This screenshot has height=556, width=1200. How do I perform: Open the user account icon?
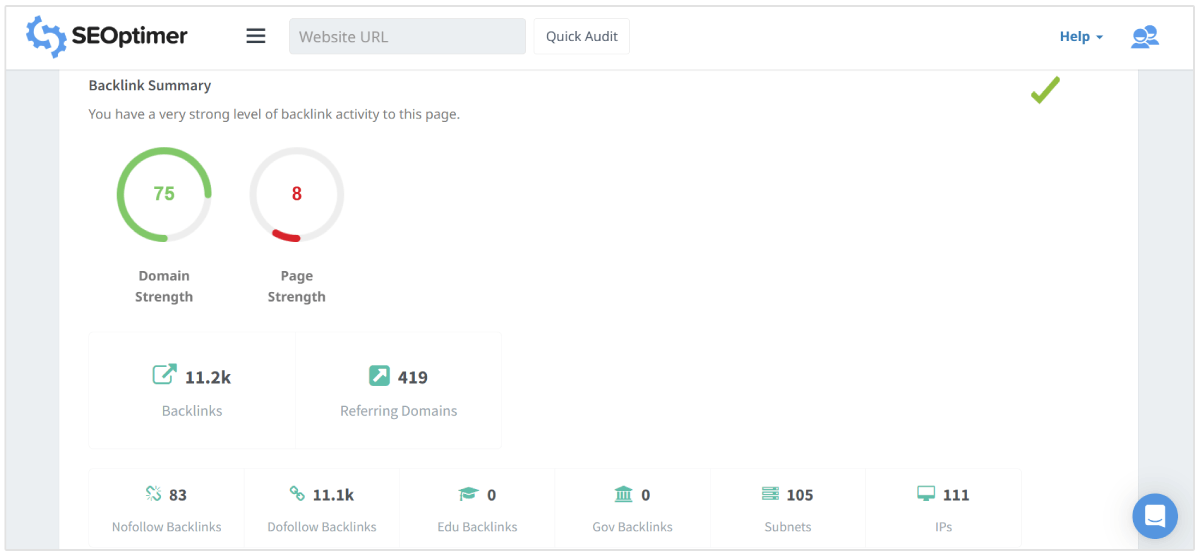pos(1144,36)
